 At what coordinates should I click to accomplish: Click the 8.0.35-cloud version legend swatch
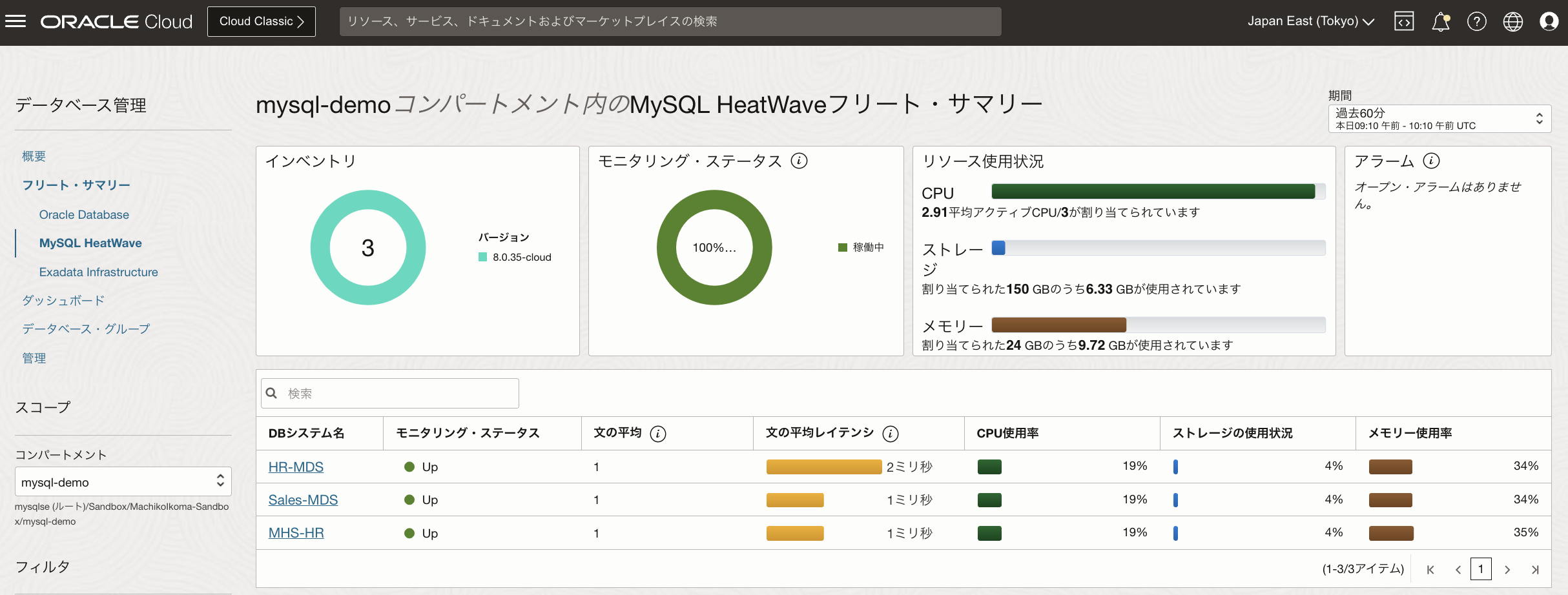point(482,257)
